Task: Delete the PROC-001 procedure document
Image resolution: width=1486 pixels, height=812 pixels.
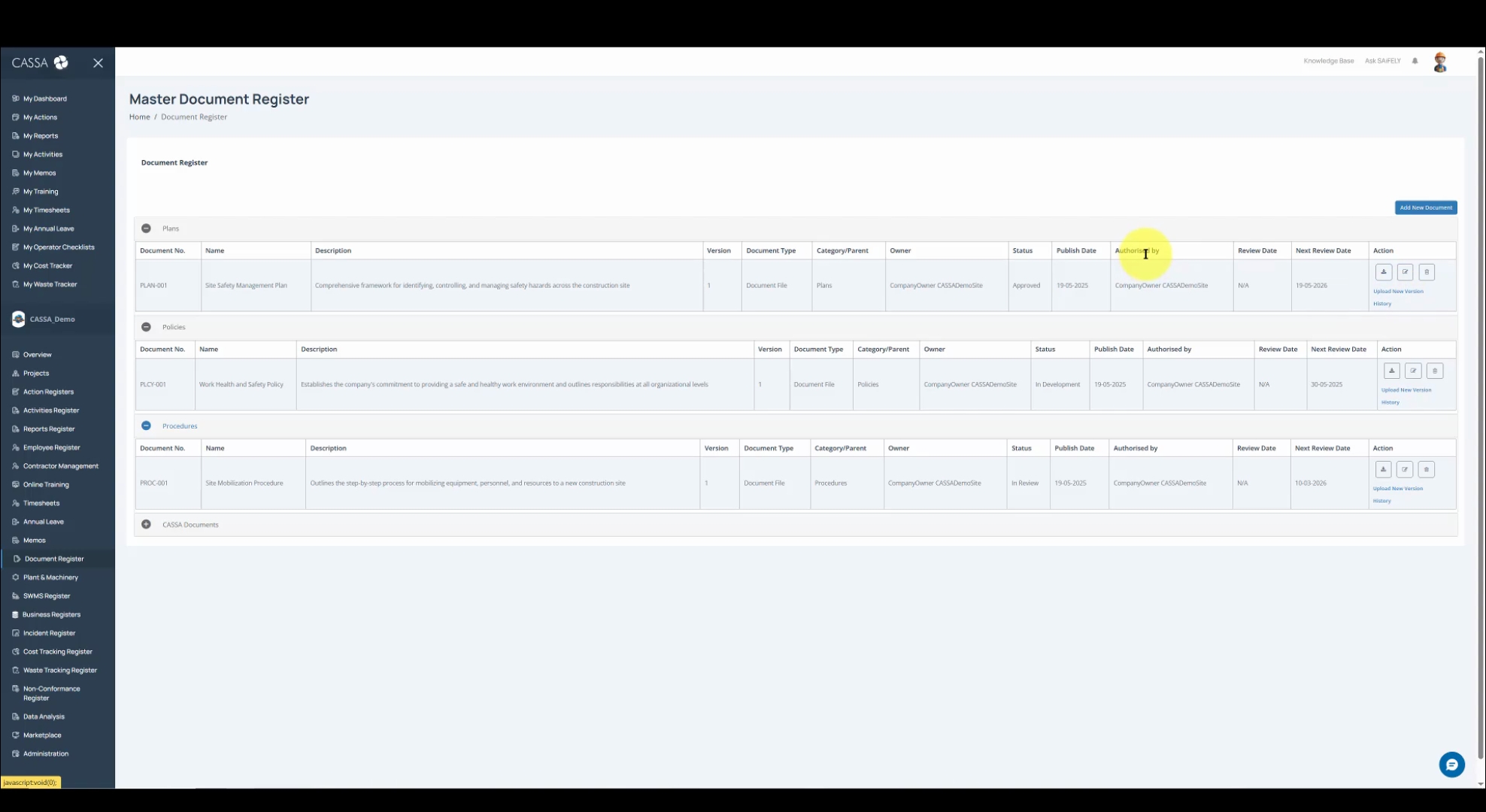Action: click(1427, 470)
